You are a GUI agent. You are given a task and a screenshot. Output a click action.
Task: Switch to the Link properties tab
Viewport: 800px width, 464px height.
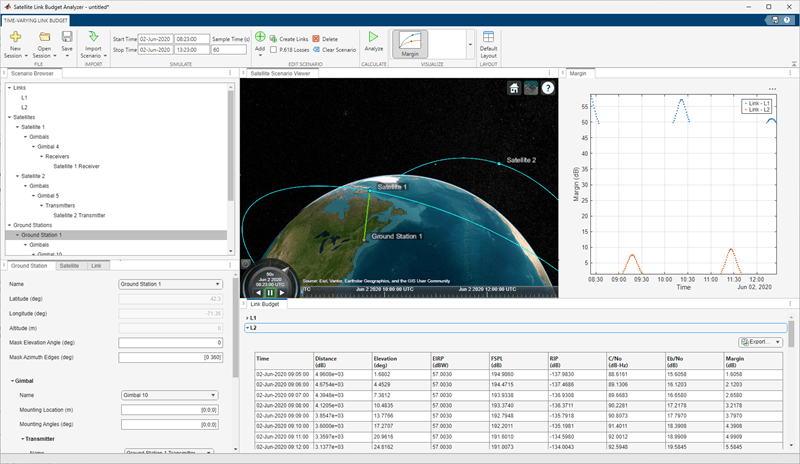(x=96, y=266)
